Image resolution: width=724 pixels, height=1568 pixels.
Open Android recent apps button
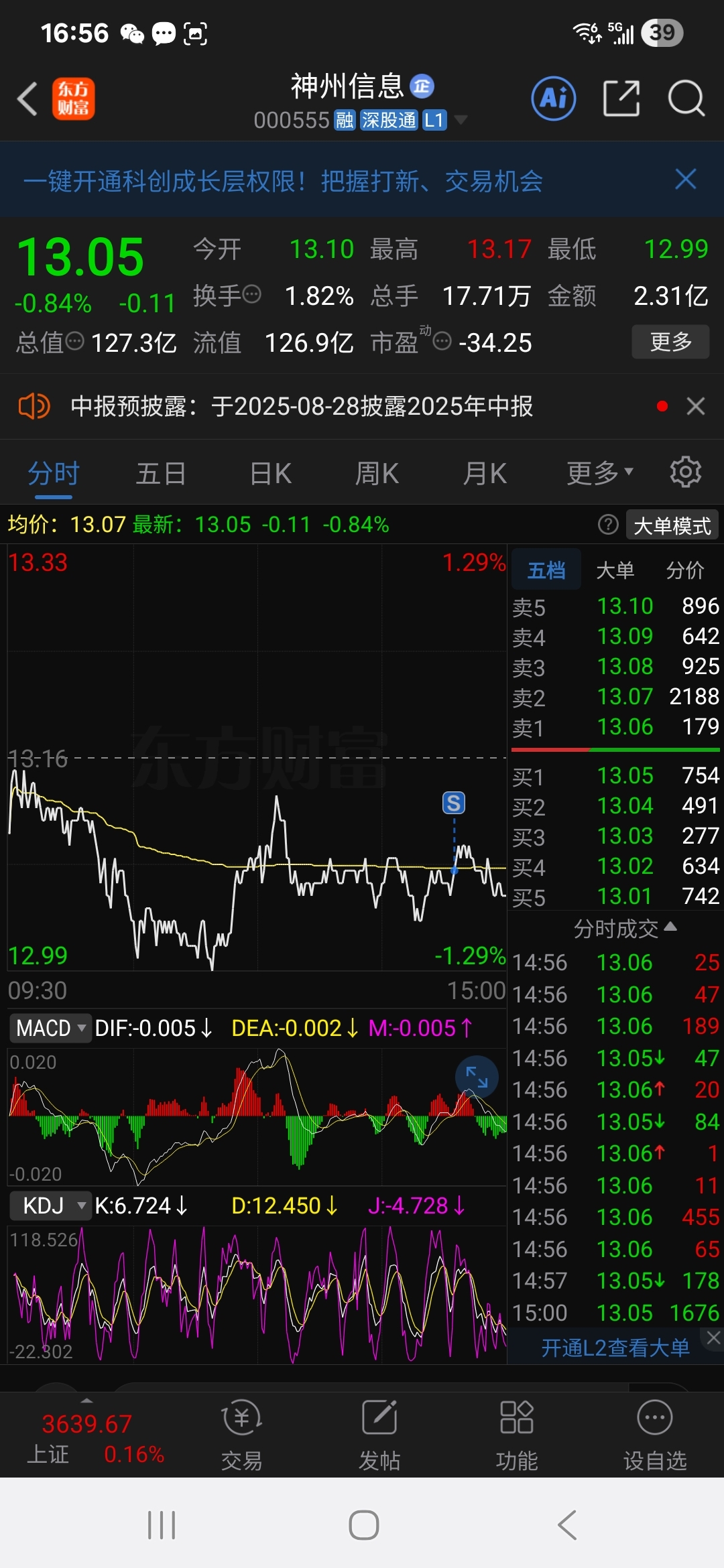[162, 1526]
